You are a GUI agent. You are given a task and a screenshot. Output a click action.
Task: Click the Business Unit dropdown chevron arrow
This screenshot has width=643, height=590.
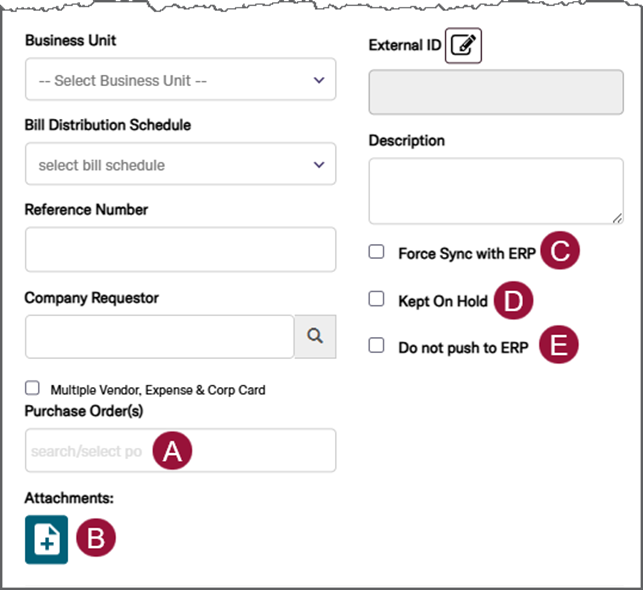tap(319, 80)
